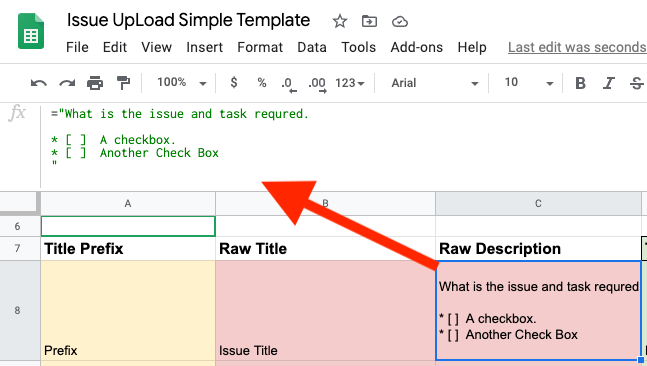Increase decimal places
Screen dimensions: 647x366
tap(317, 85)
